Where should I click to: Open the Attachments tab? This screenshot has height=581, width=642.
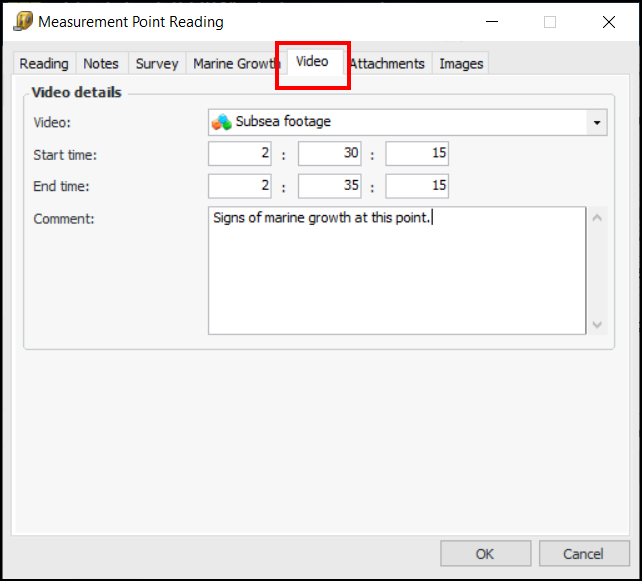(x=388, y=64)
